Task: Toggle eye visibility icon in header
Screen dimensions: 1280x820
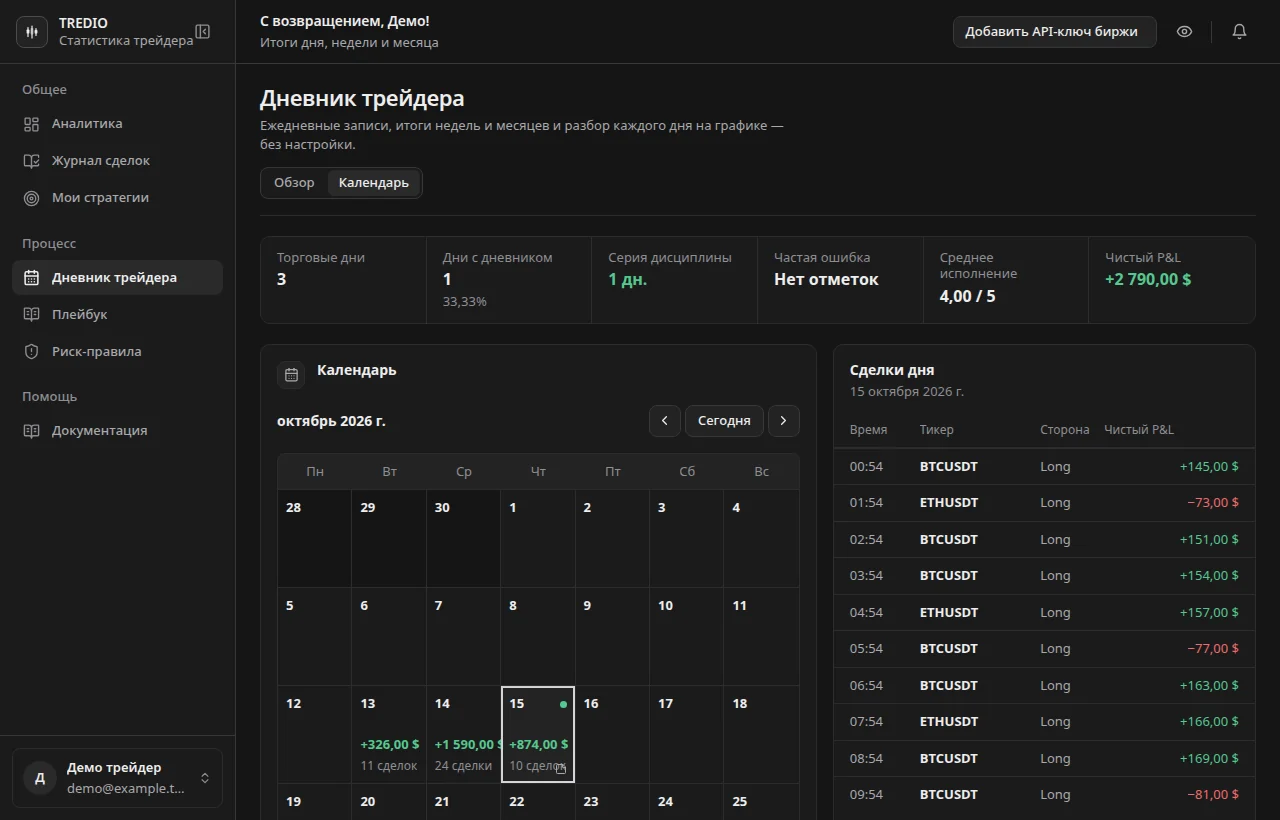Action: coord(1184,32)
